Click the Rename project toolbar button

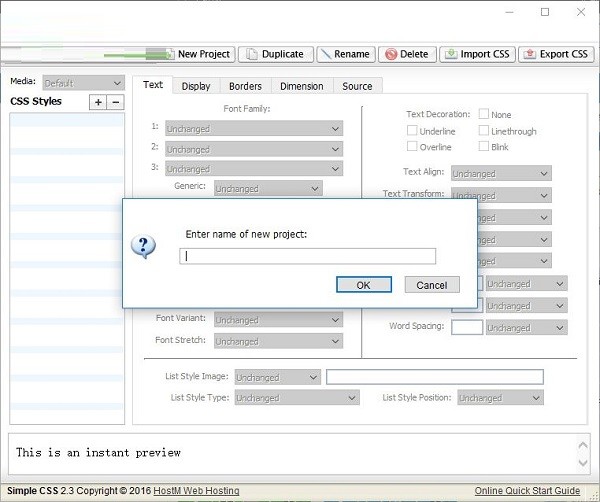tap(347, 54)
